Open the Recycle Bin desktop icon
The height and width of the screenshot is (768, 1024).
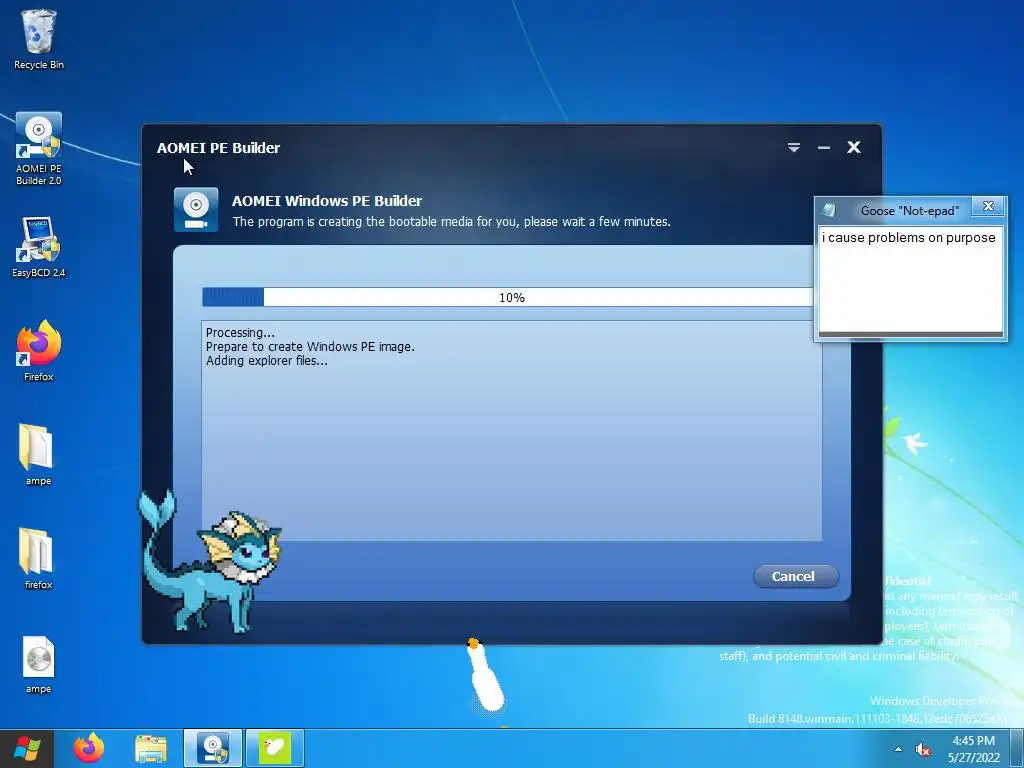click(39, 39)
